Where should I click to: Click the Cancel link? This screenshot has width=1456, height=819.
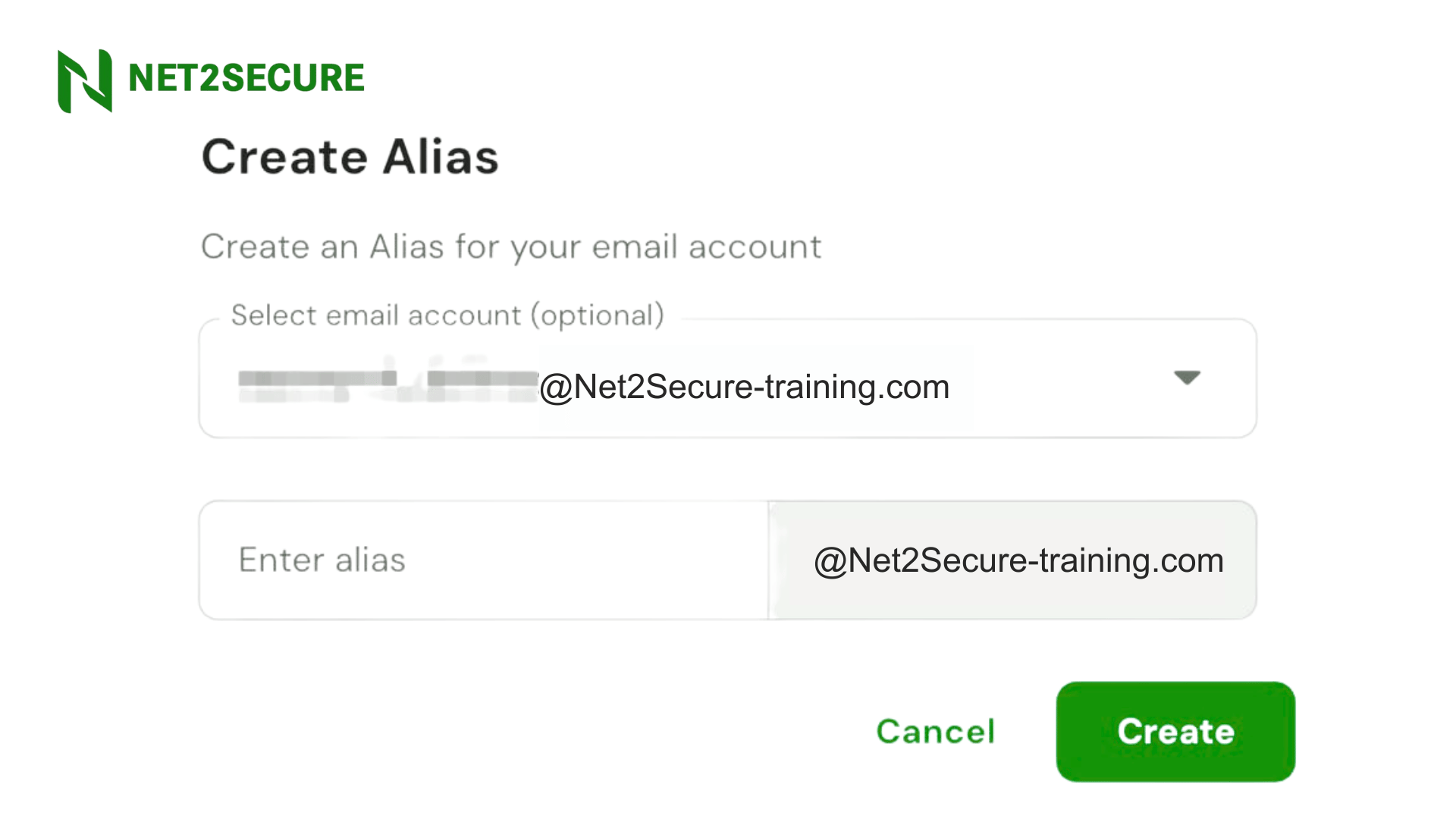click(x=935, y=732)
